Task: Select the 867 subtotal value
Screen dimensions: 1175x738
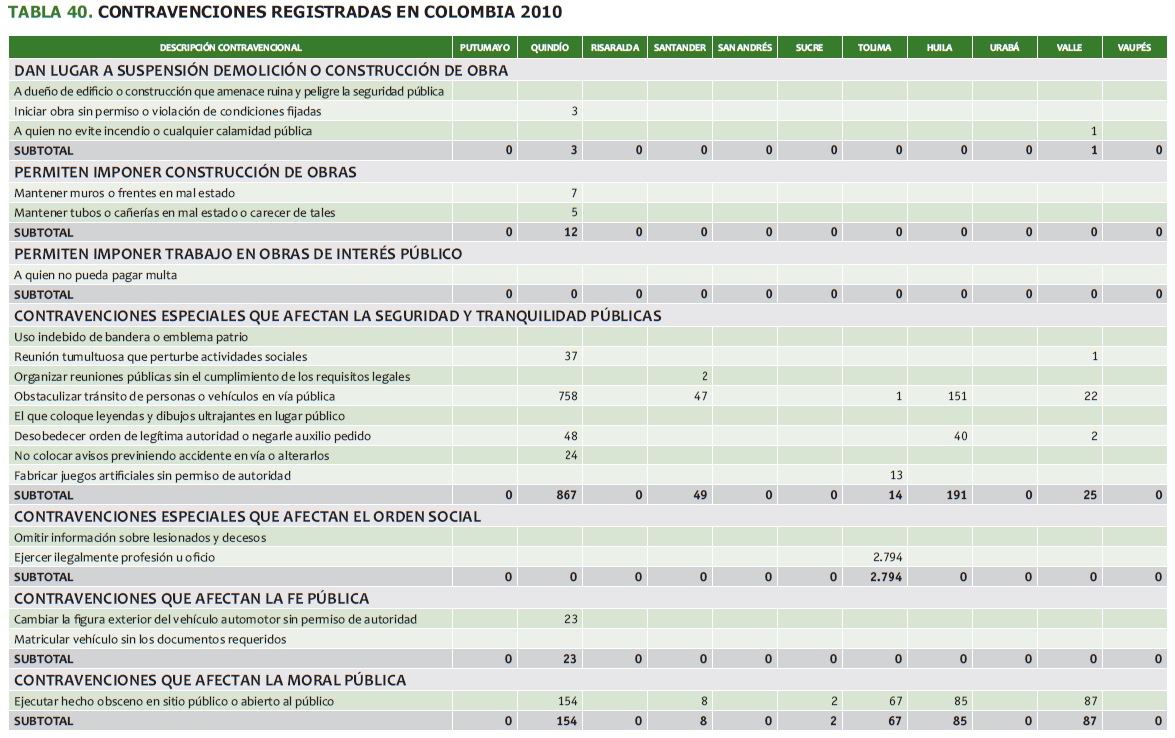Action: coord(566,495)
